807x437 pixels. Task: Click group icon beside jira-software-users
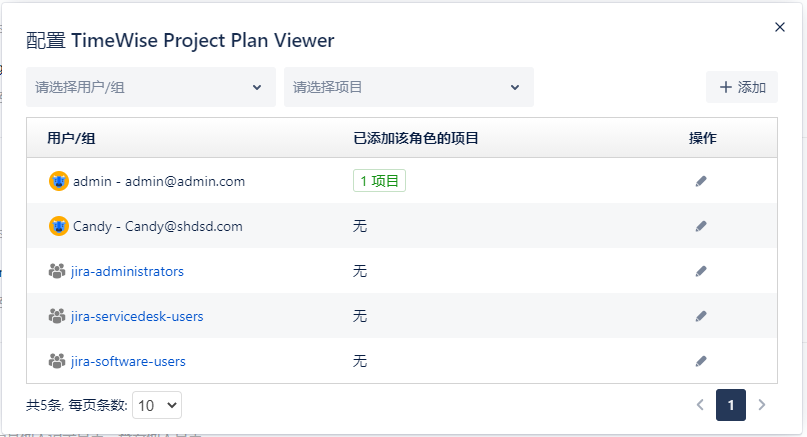coord(57,361)
